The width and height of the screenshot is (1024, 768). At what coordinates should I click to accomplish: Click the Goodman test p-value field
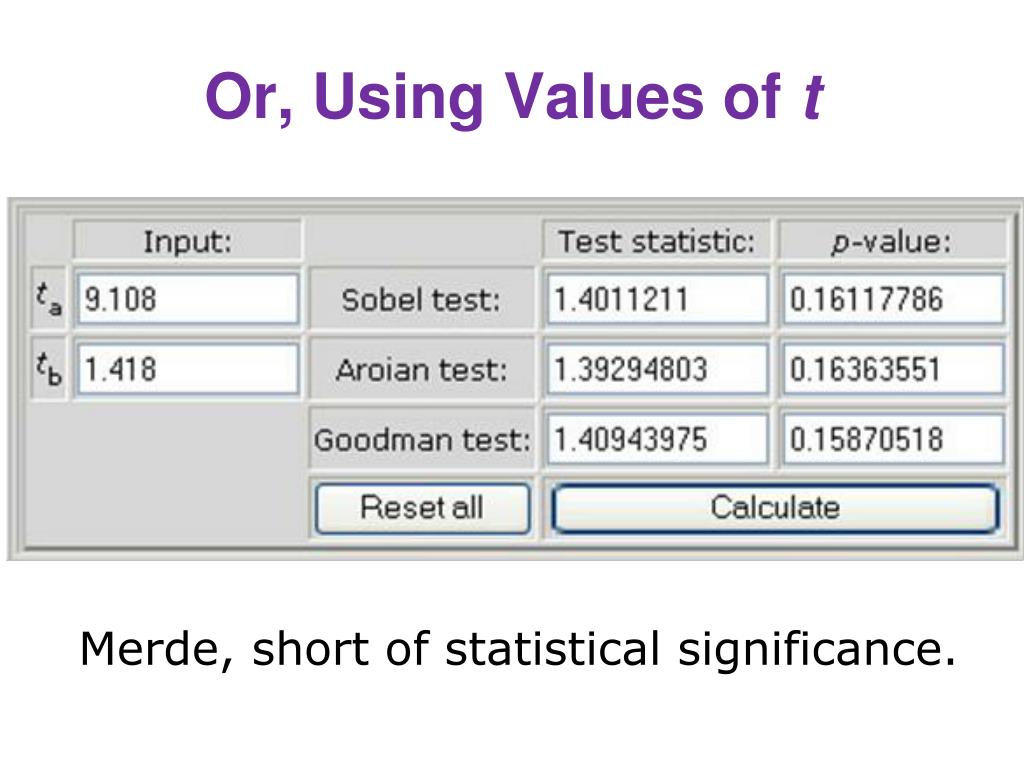click(x=893, y=439)
